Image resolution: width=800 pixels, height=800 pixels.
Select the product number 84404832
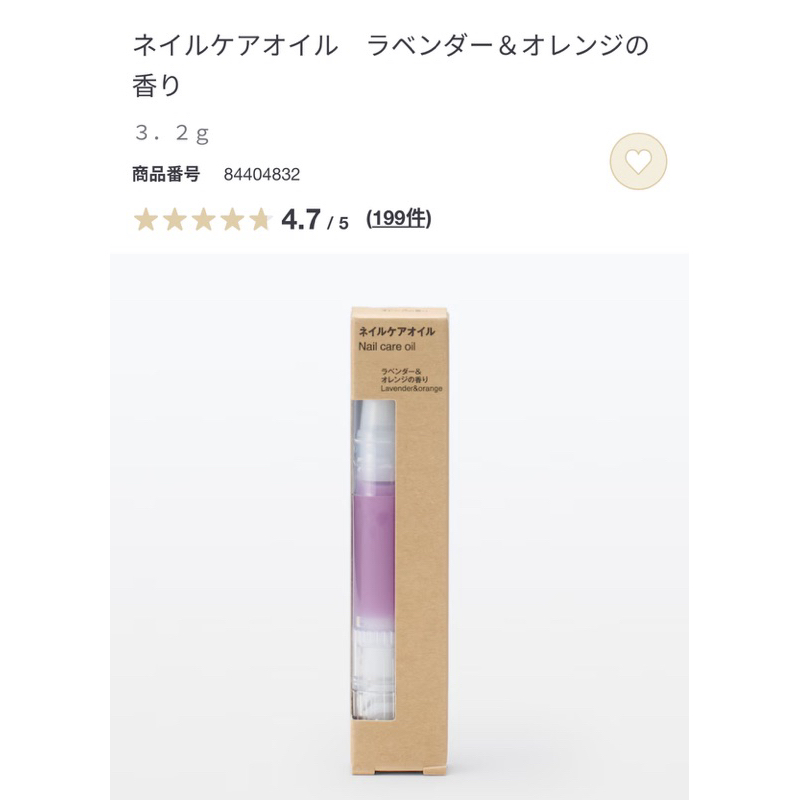click(262, 174)
